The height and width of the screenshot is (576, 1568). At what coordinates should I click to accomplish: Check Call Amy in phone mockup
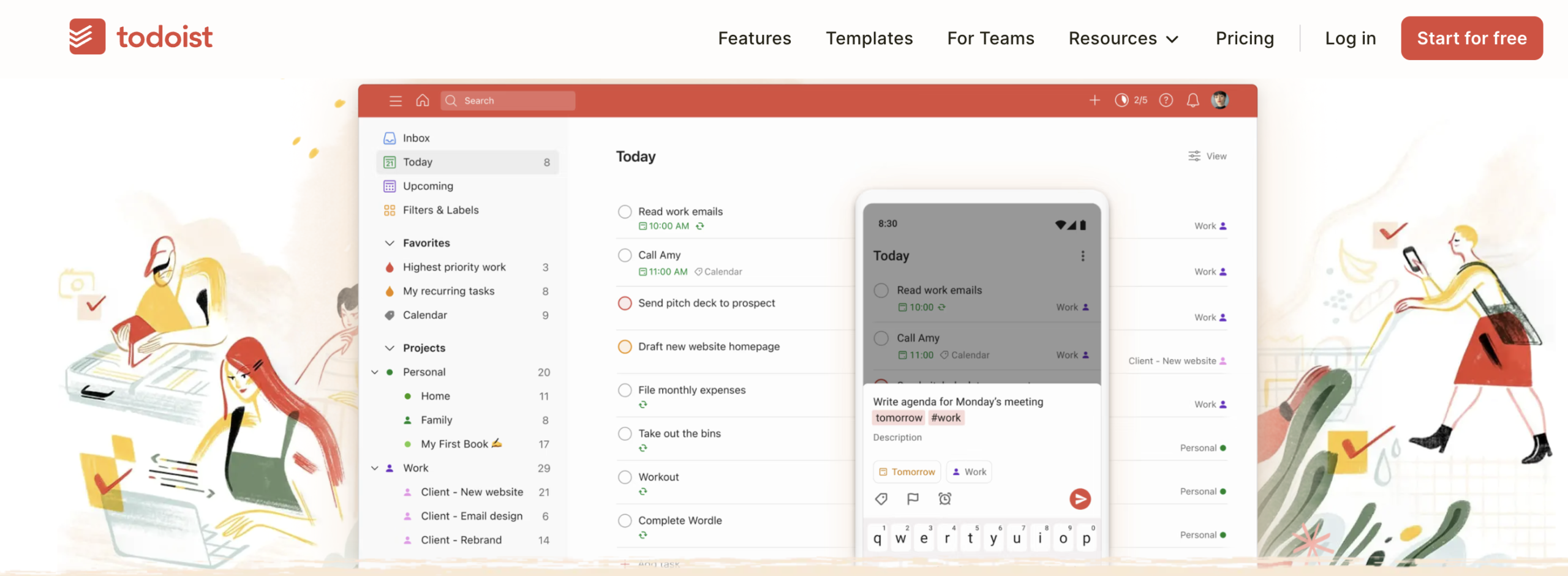881,338
